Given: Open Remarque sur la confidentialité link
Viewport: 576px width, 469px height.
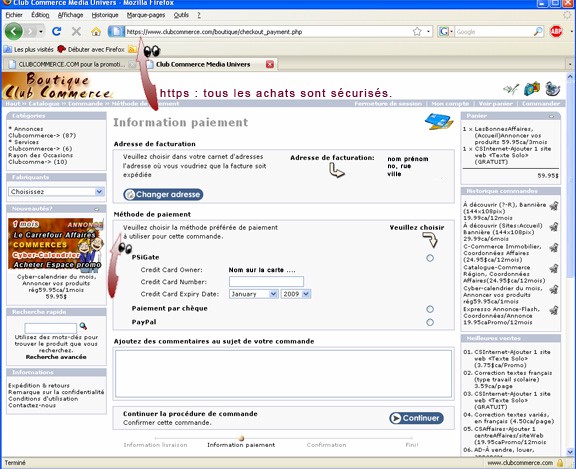Looking at the screenshot, I should 56,392.
